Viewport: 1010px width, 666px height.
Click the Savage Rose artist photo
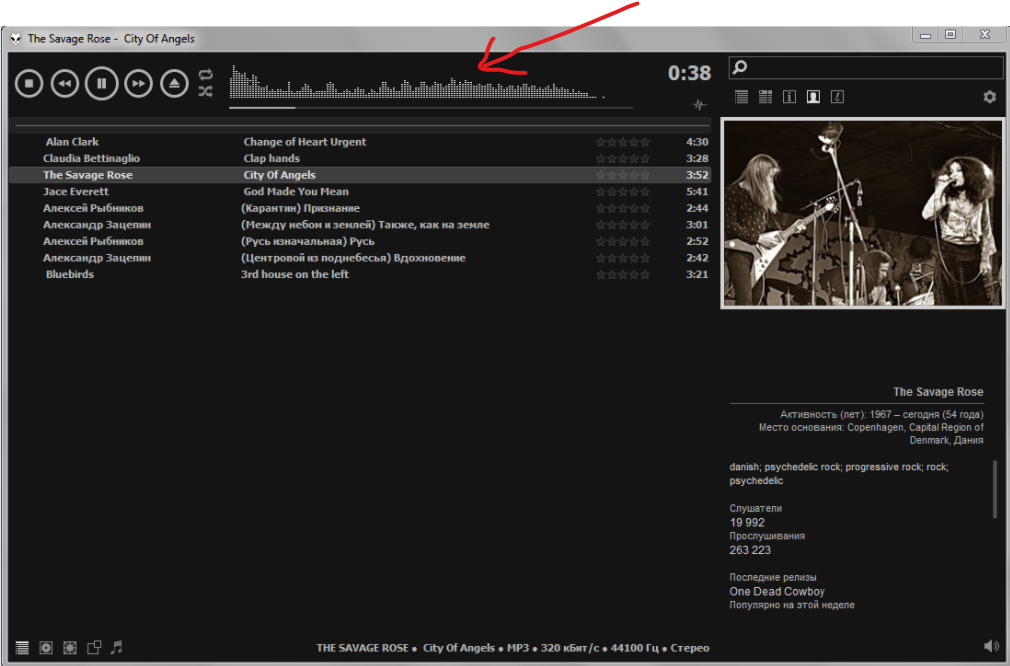tap(862, 213)
